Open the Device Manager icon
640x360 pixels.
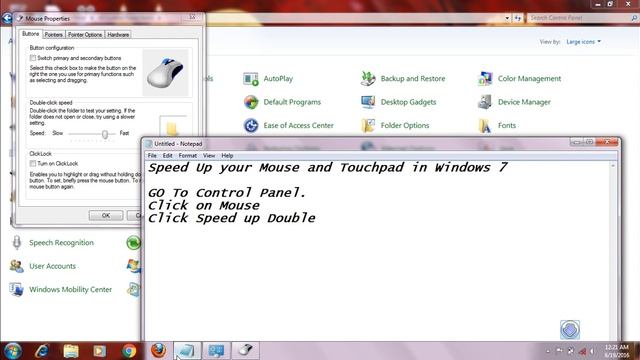click(x=485, y=102)
